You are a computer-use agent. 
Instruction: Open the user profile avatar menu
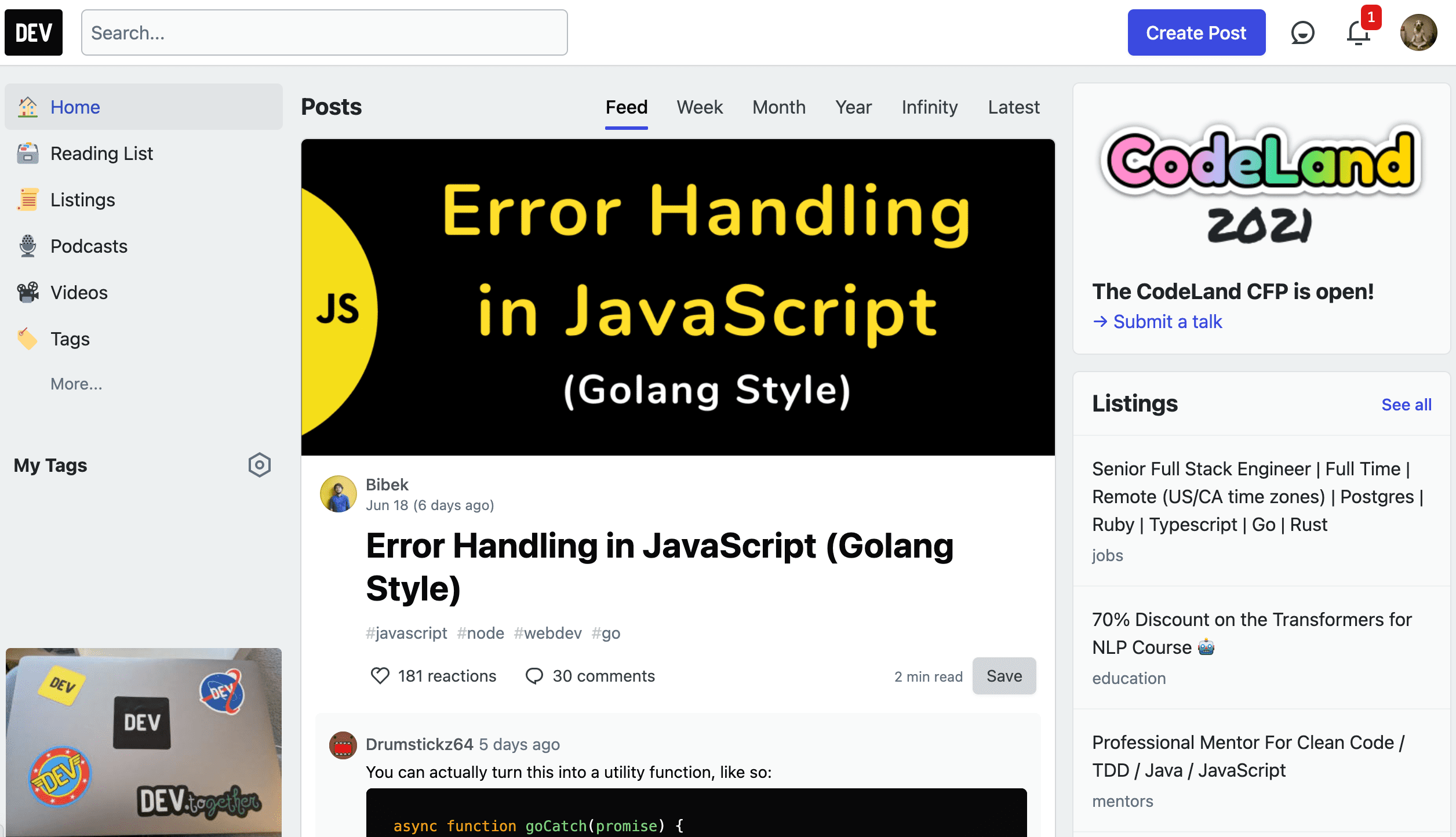pyautogui.click(x=1418, y=32)
